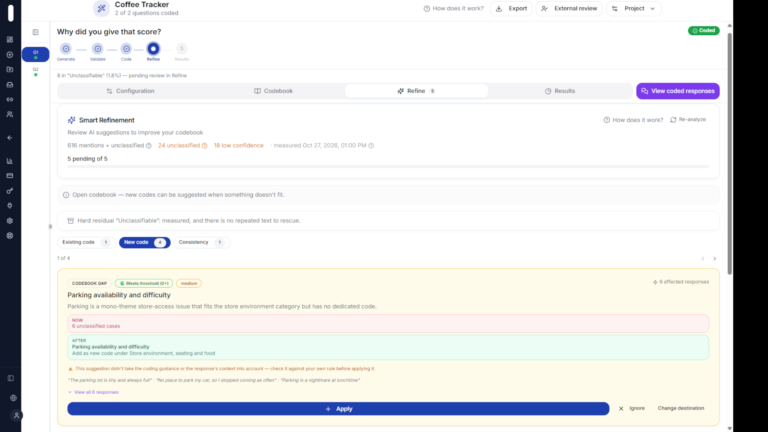
Task: Click 'View coded responses' button
Action: (x=678, y=91)
